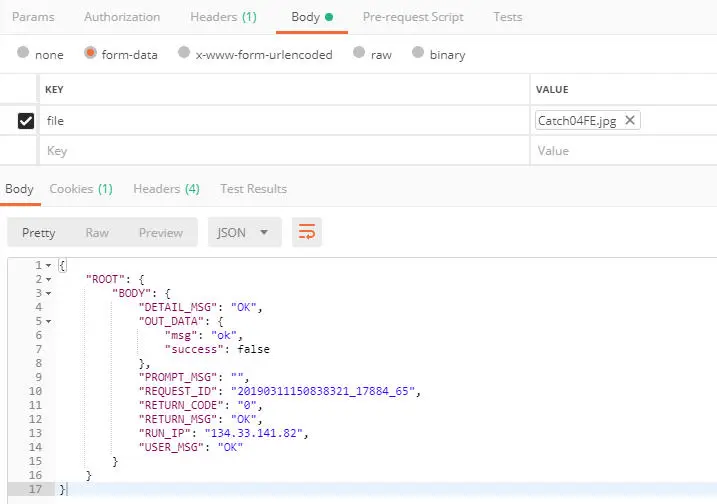Image resolution: width=717 pixels, height=504 pixels.
Task: Show the response Headers (4) tab
Action: pyautogui.click(x=166, y=189)
